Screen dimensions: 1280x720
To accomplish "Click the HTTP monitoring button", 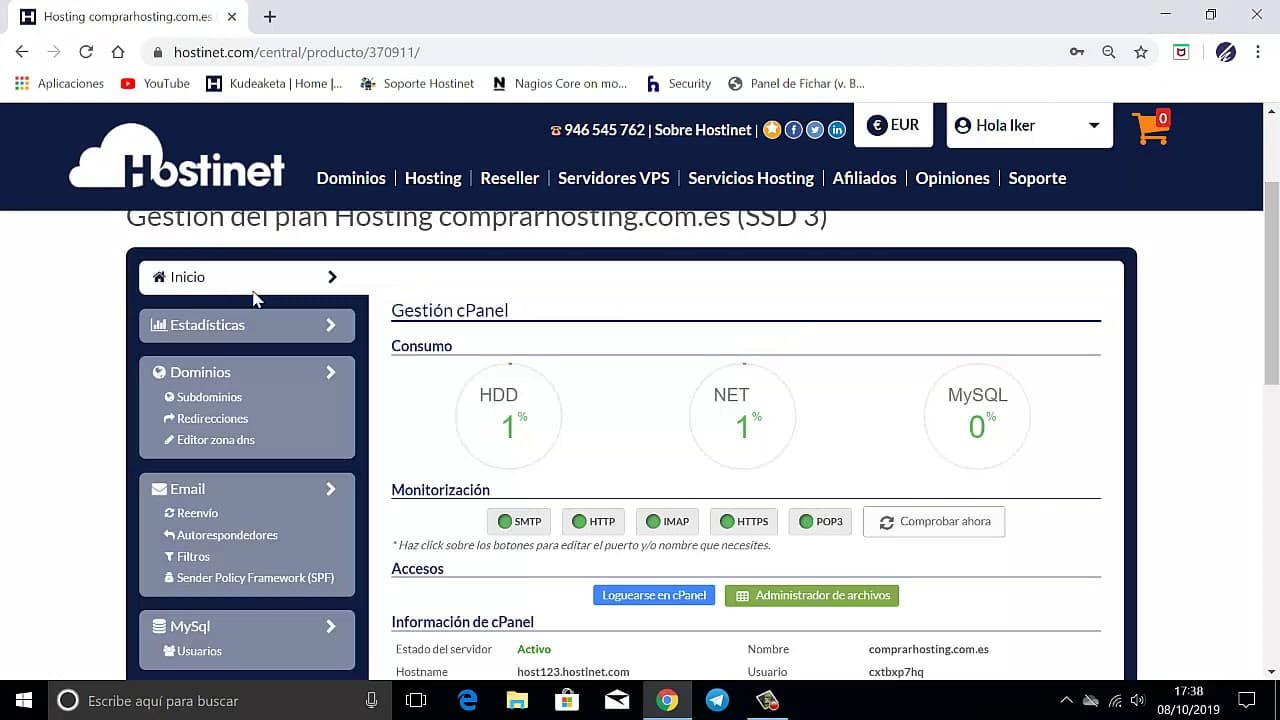I will pyautogui.click(x=593, y=522).
